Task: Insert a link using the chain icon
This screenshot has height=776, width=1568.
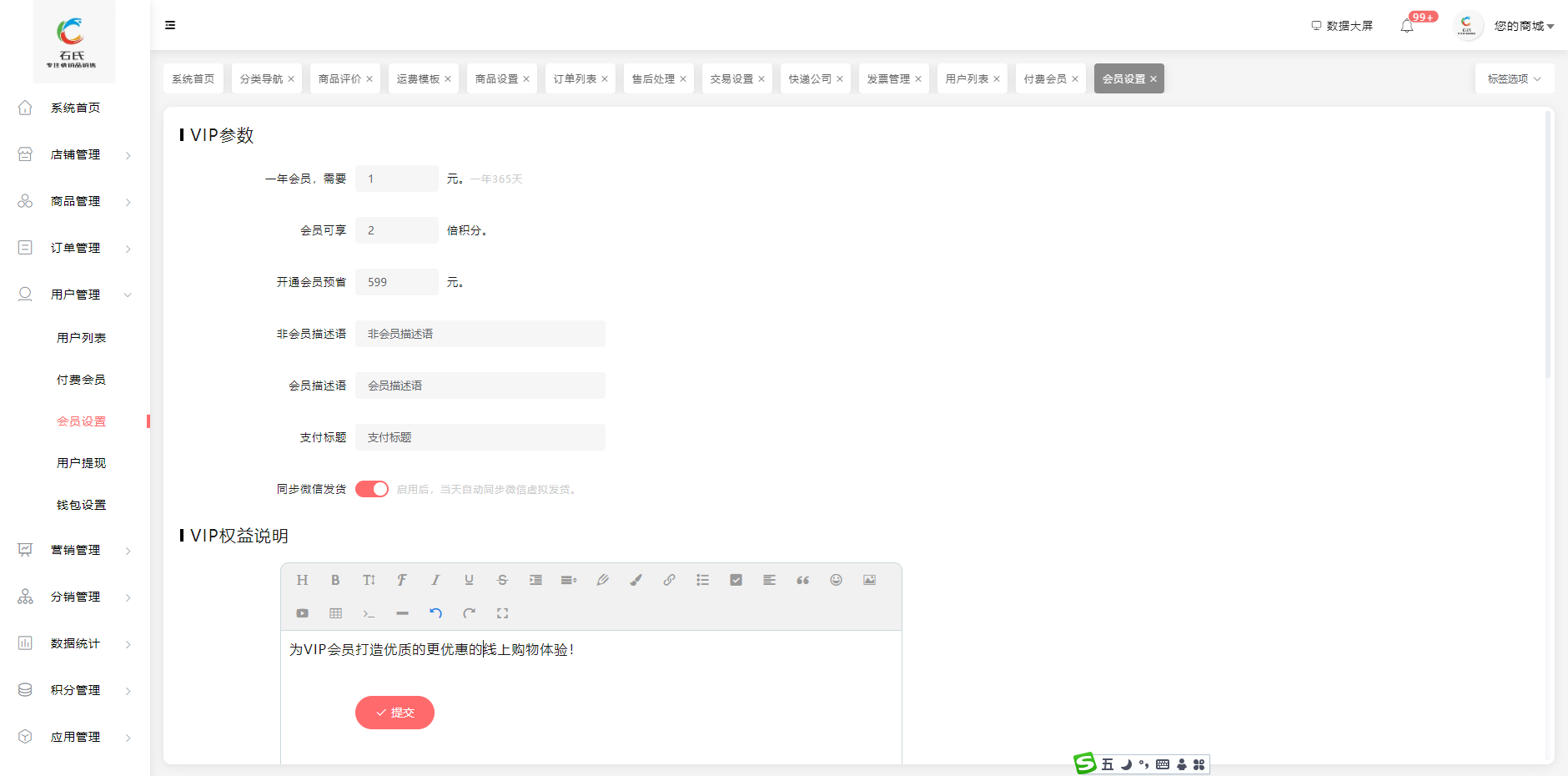Action: click(669, 580)
